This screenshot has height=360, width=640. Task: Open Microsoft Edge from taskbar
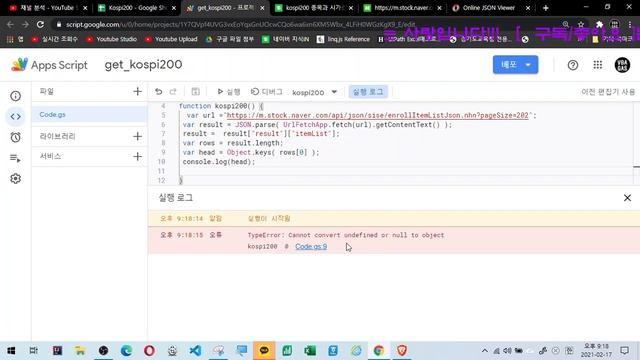click(x=127, y=351)
